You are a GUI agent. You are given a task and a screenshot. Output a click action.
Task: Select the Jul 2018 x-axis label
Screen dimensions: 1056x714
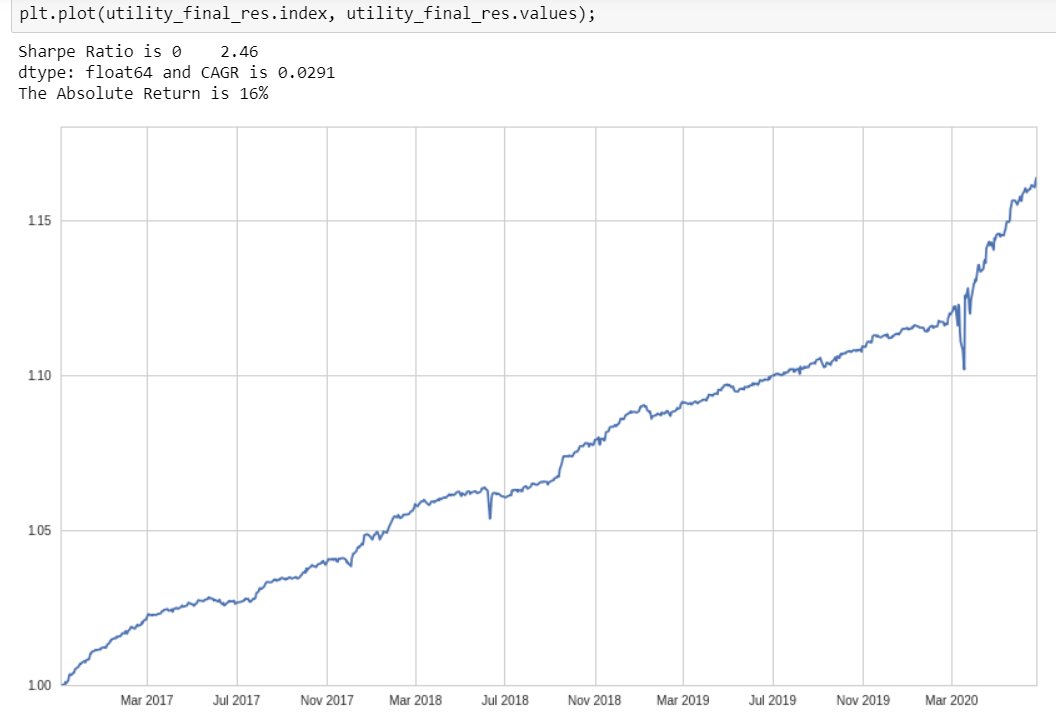(504, 700)
